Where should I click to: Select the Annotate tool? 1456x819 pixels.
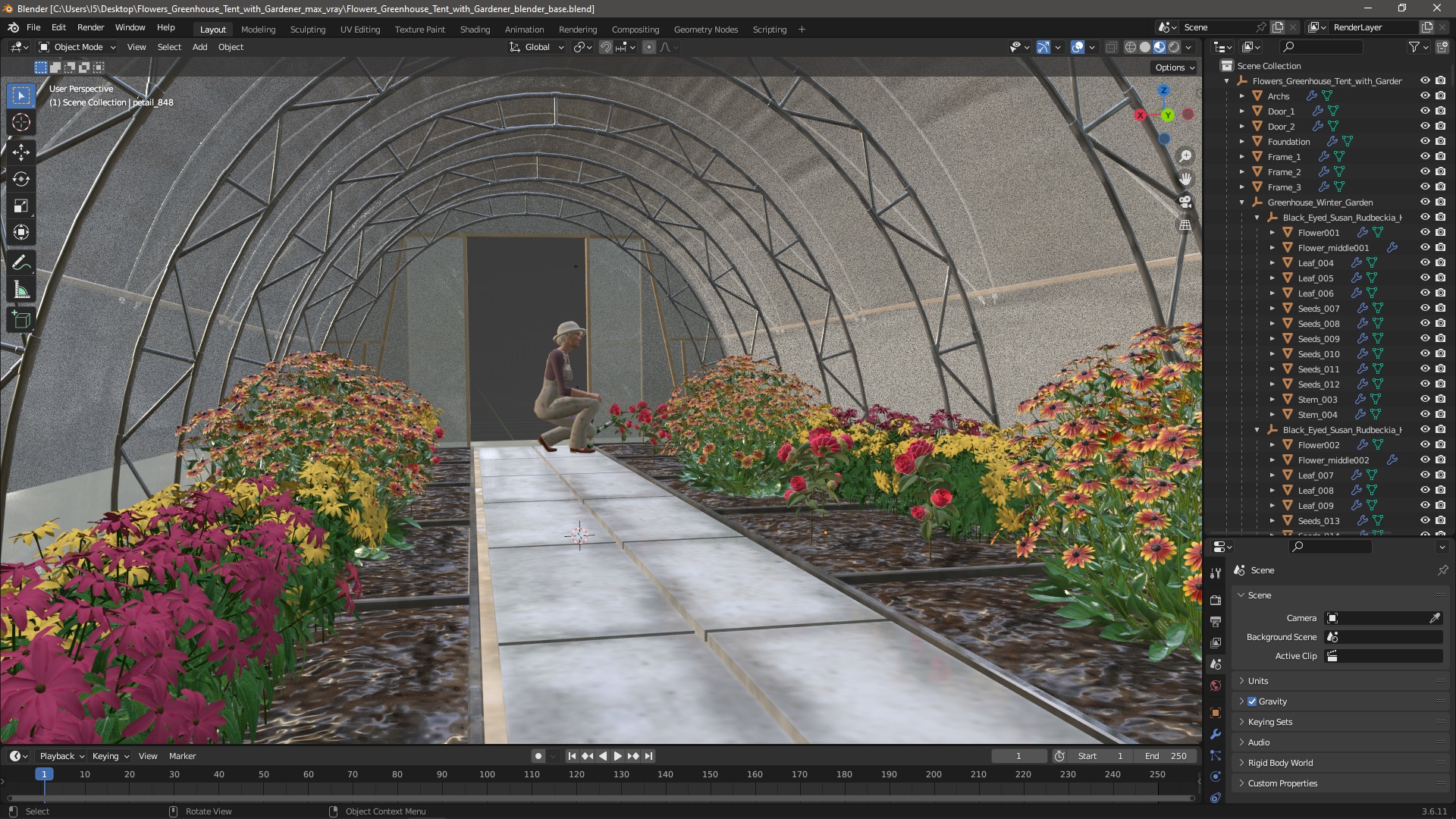(21, 263)
